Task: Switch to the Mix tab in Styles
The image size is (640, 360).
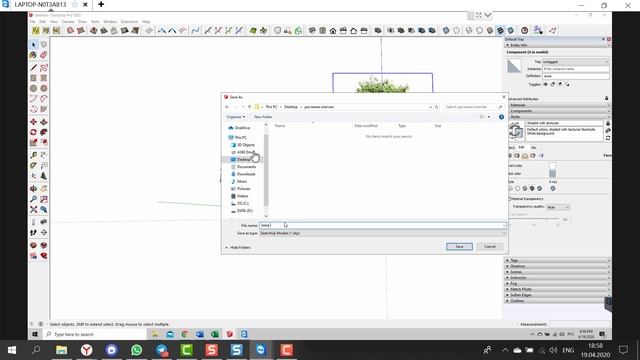Action: [x=533, y=147]
